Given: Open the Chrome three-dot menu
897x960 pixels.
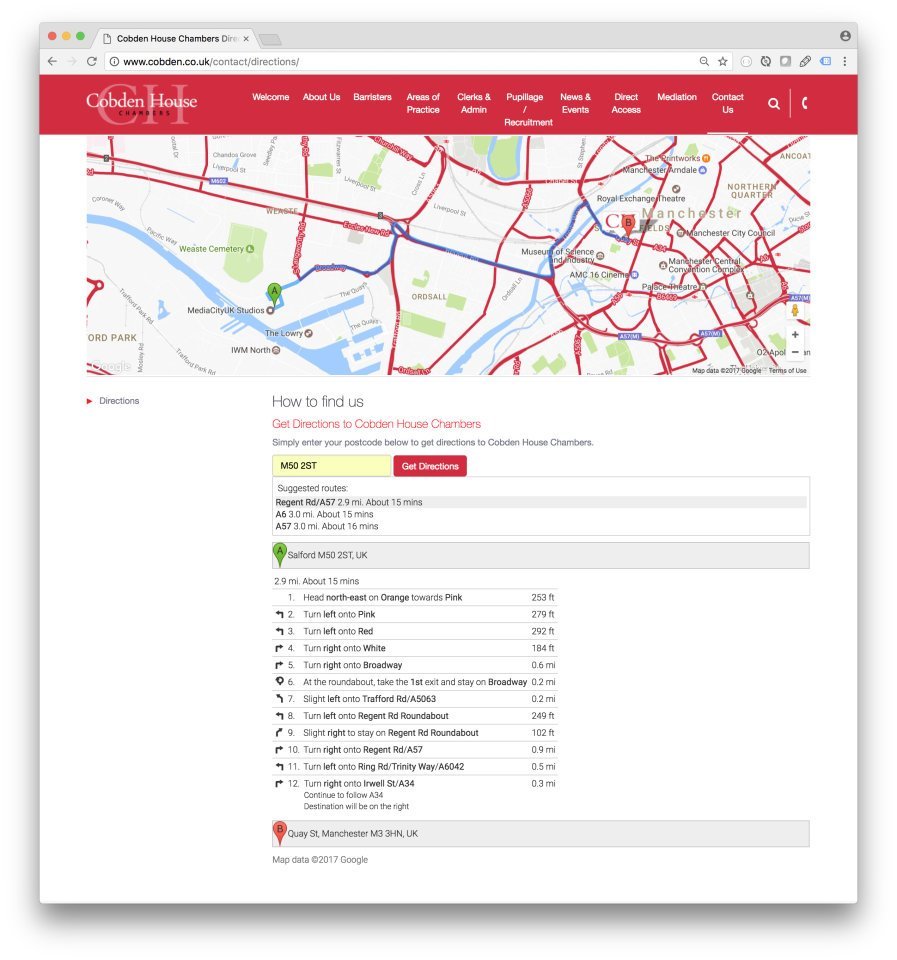Looking at the screenshot, I should [x=845, y=61].
